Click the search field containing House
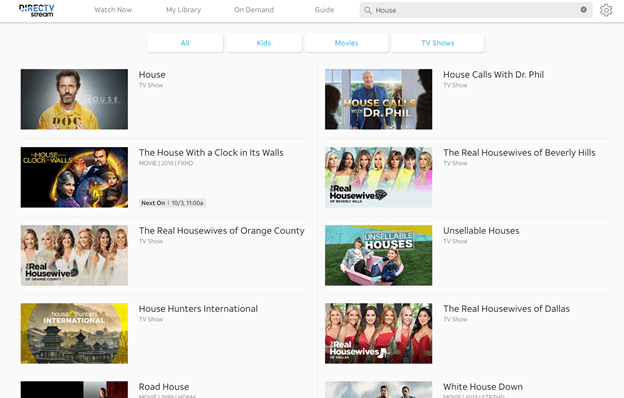 click(476, 10)
